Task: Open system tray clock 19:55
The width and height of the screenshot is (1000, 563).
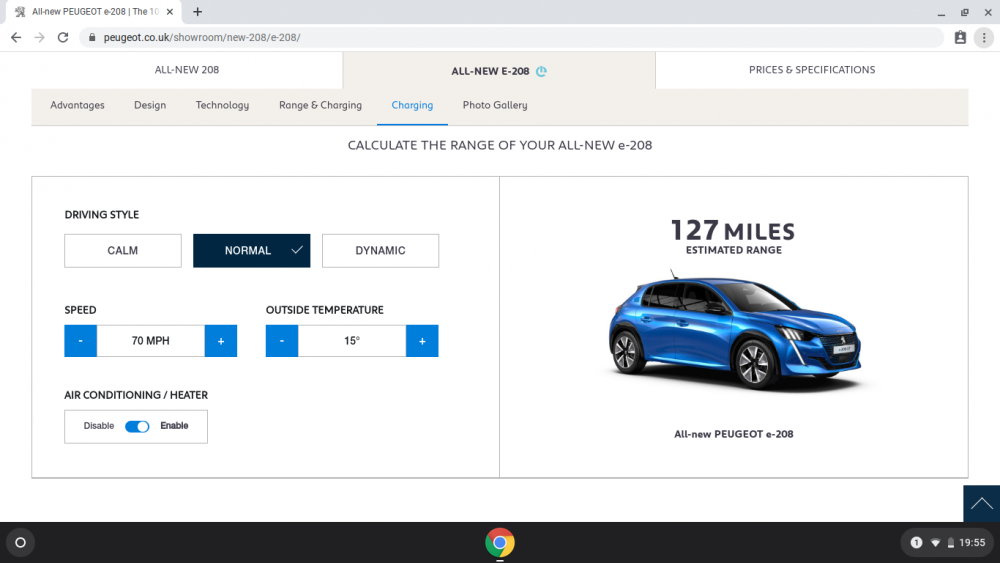Action: pyautogui.click(x=972, y=543)
